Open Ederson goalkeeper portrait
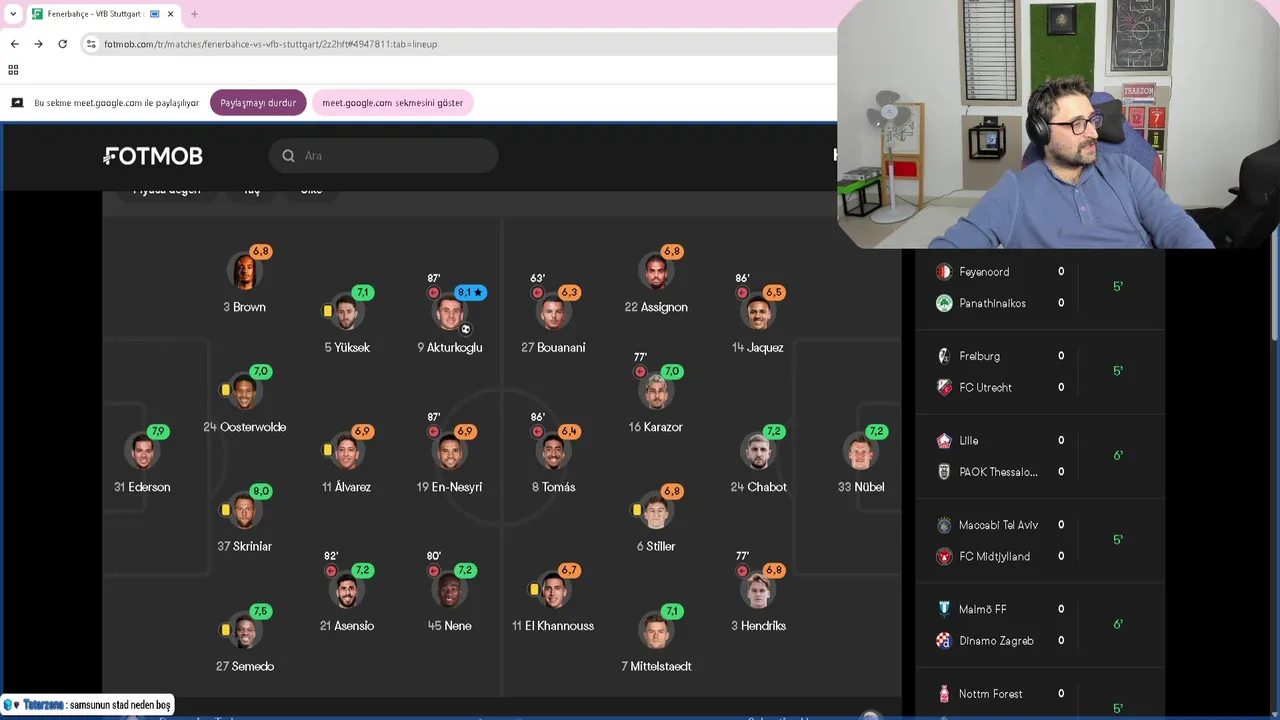Image resolution: width=1280 pixels, height=720 pixels. click(x=142, y=451)
